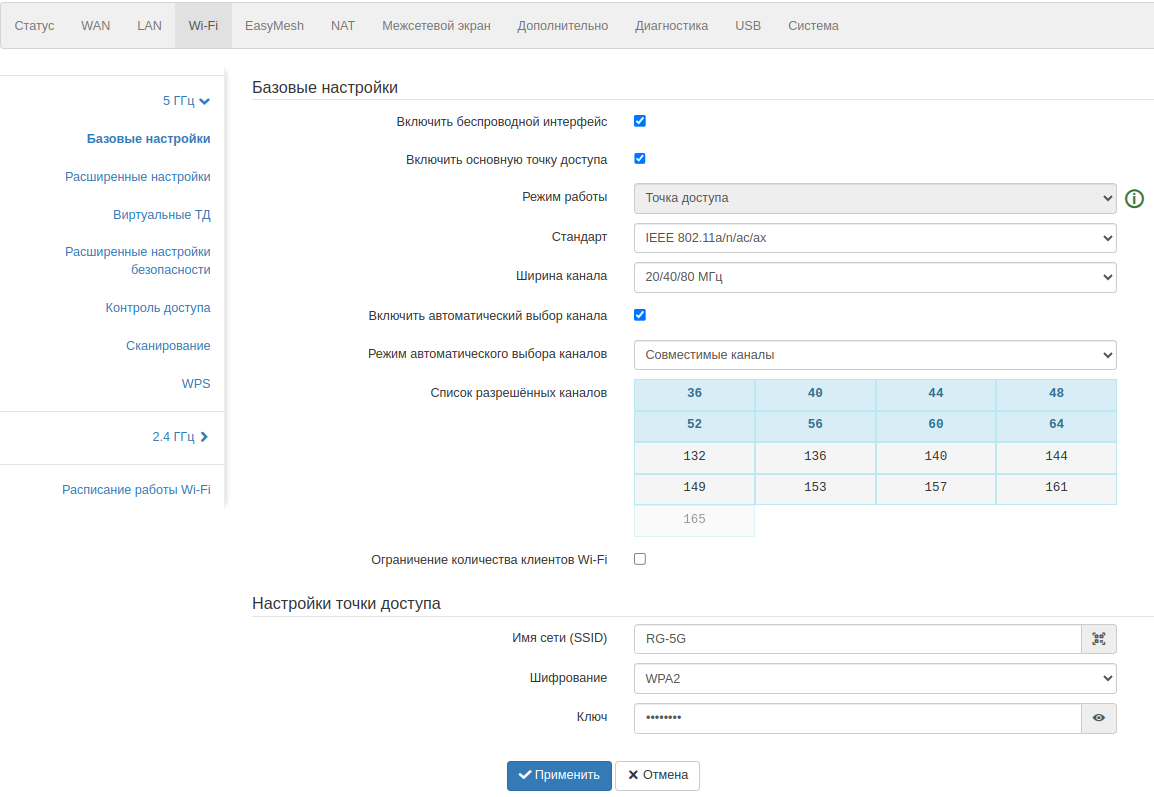1154x797 pixels.
Task: Uncheck Включить основную точку доступа
Action: point(640,158)
